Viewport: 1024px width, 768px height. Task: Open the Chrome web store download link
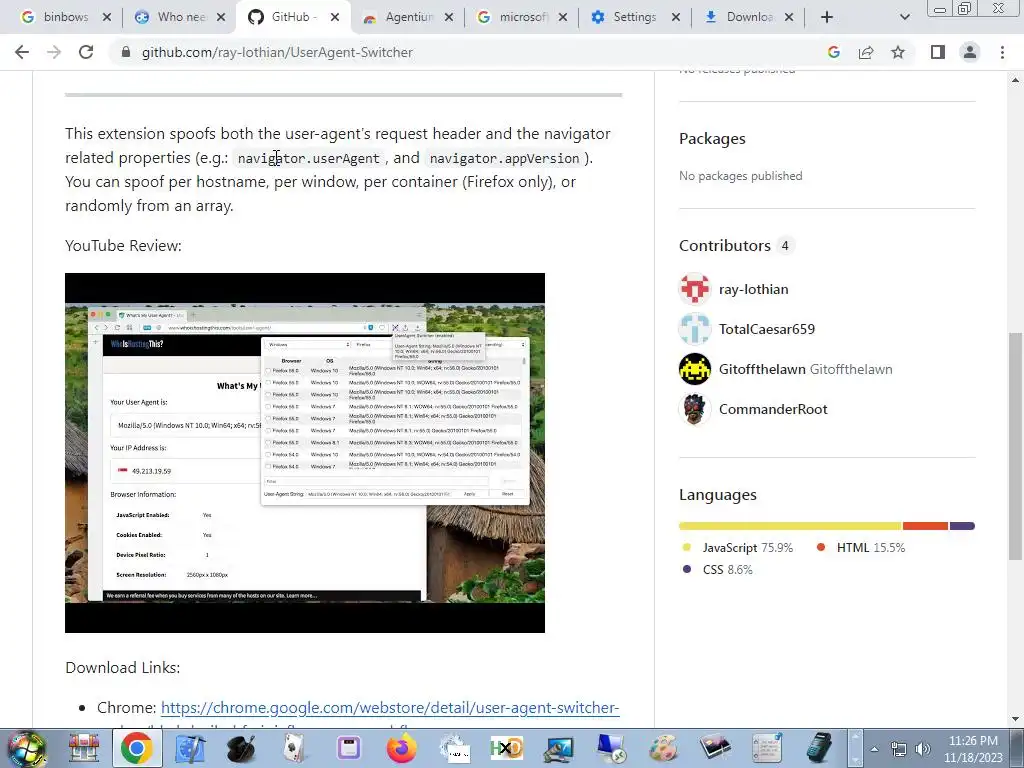[x=390, y=708]
